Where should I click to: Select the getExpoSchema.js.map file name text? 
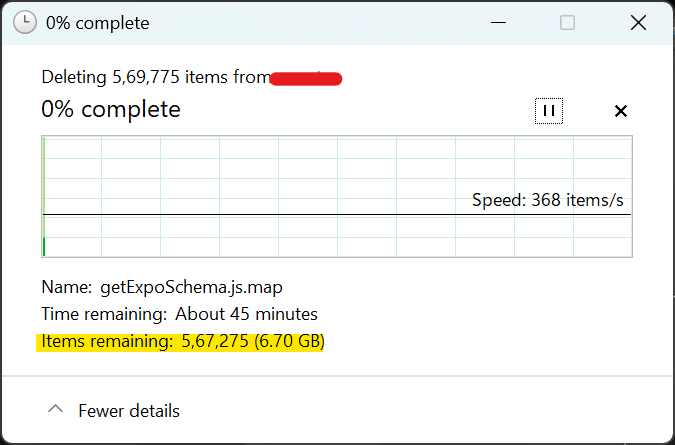191,287
